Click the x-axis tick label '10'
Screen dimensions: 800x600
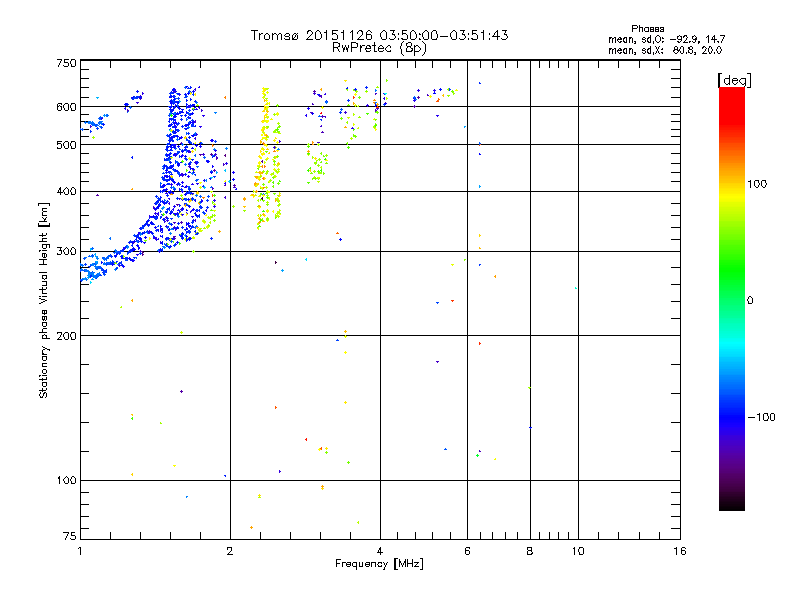[578, 551]
